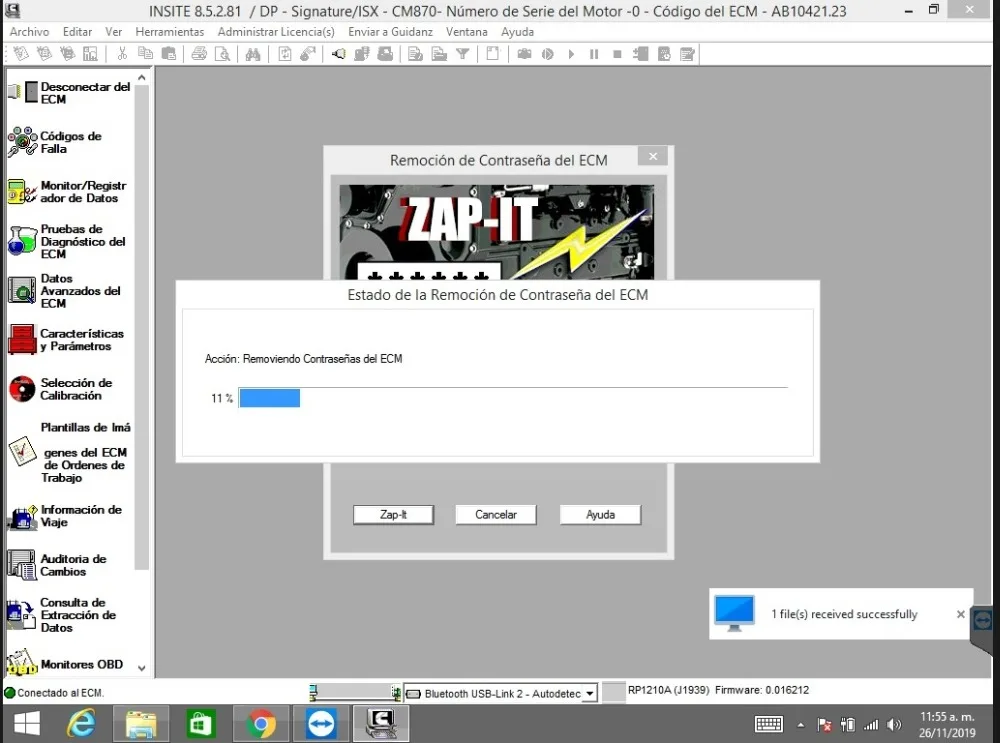Viewport: 1000px width, 743px height.
Task: Dismiss the '1 file(s) received successfully' notification
Action: 960,614
